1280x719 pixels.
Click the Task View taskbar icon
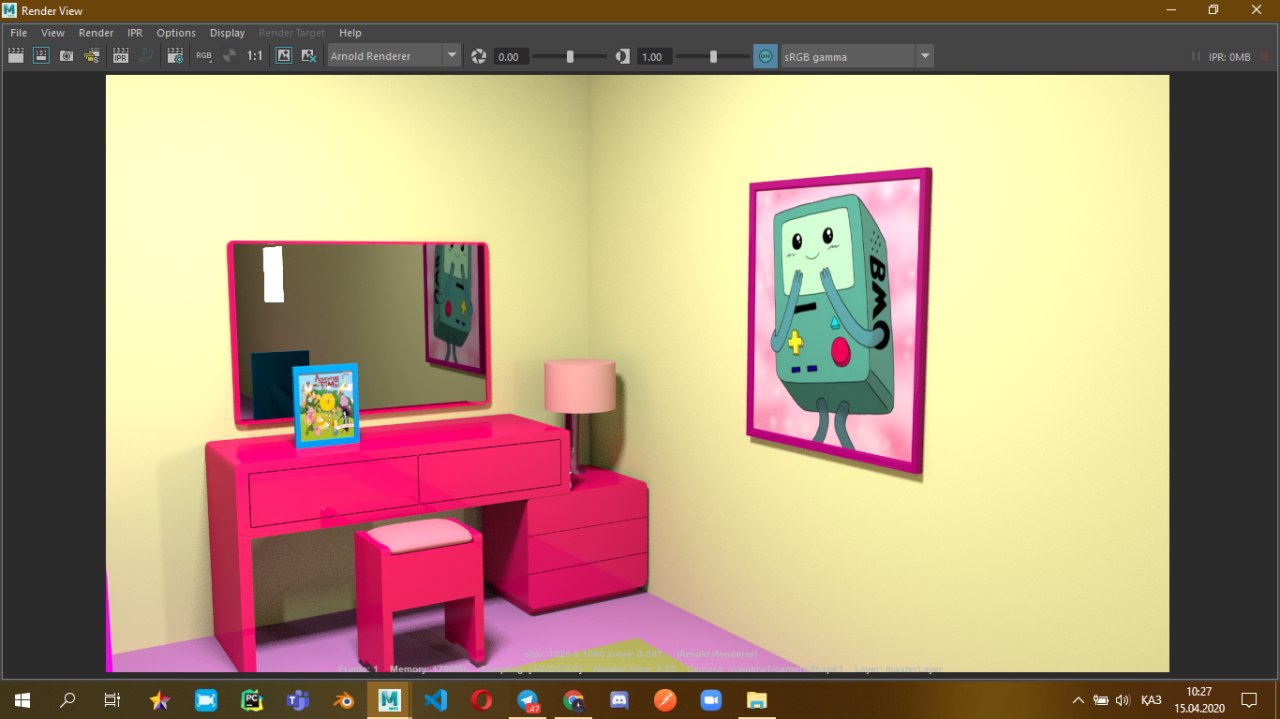coord(112,700)
